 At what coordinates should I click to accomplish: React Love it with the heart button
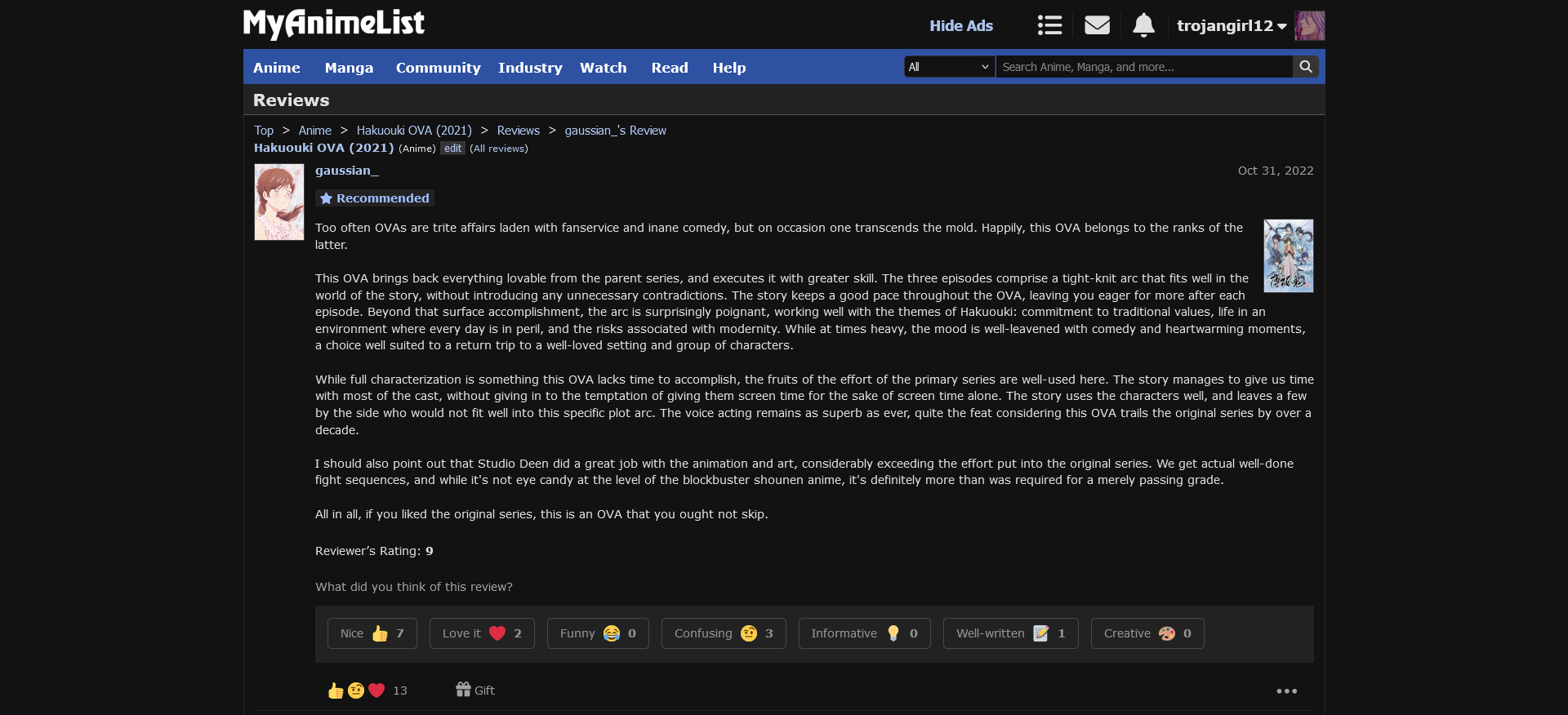[482, 633]
